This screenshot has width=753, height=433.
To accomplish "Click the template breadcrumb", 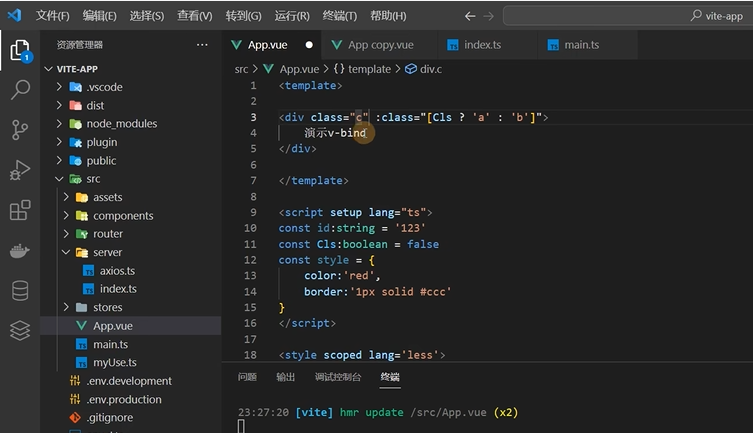I will [x=369, y=69].
